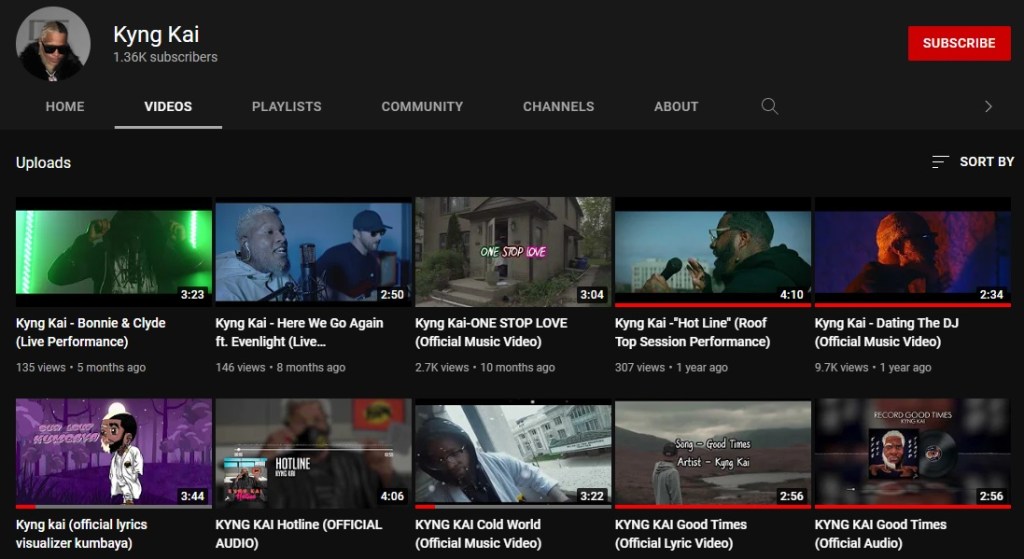Open the Dating The DJ video title link

[877, 332]
